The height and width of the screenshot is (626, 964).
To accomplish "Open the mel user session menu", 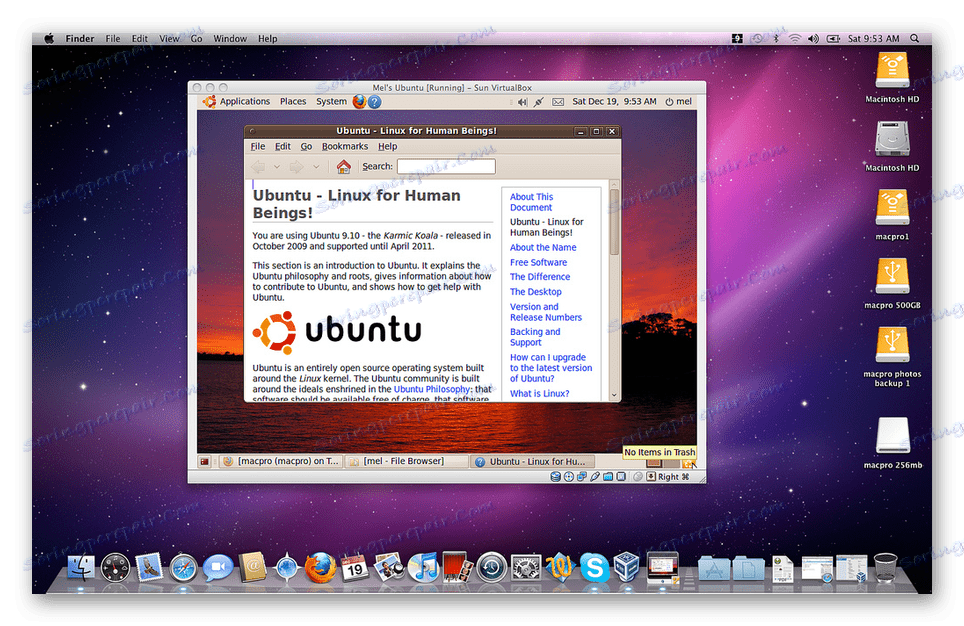I will [x=679, y=101].
